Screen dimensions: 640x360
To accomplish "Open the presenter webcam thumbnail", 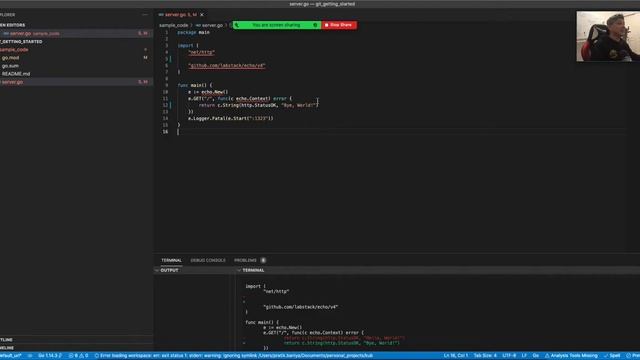I will (608, 36).
